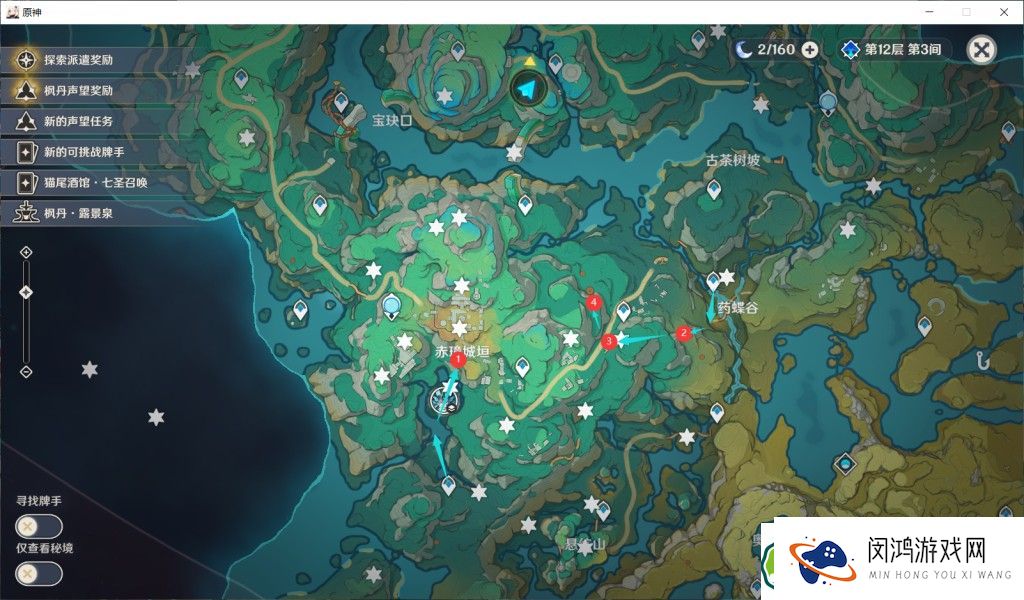1024x600 pixels.
Task: Click the 赤璋城垣 map label
Action: (462, 351)
